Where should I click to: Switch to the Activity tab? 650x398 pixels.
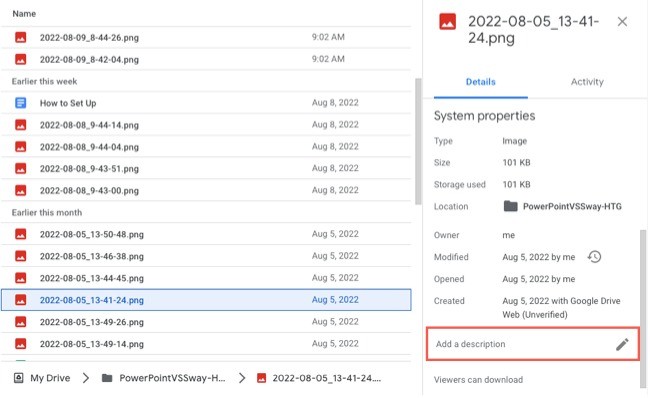(x=587, y=82)
